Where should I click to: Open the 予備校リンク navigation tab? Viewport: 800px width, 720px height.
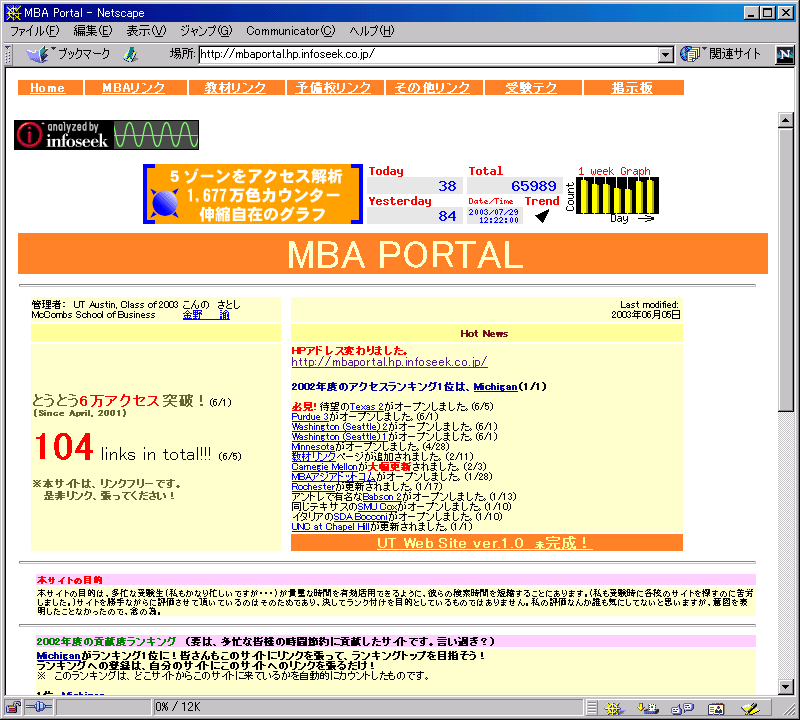click(335, 88)
